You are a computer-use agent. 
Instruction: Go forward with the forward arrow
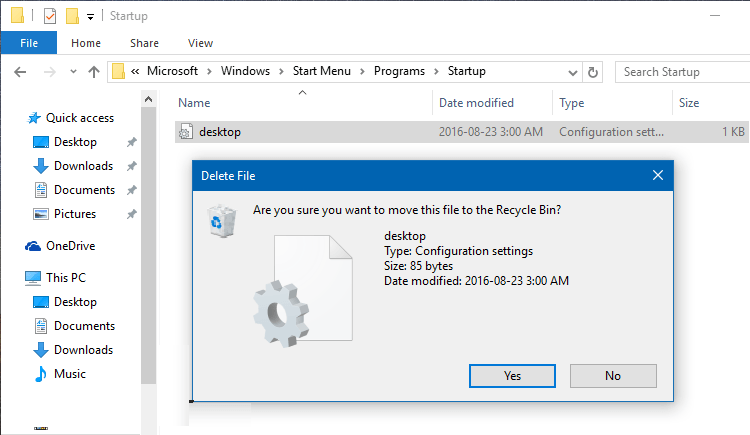click(49, 72)
